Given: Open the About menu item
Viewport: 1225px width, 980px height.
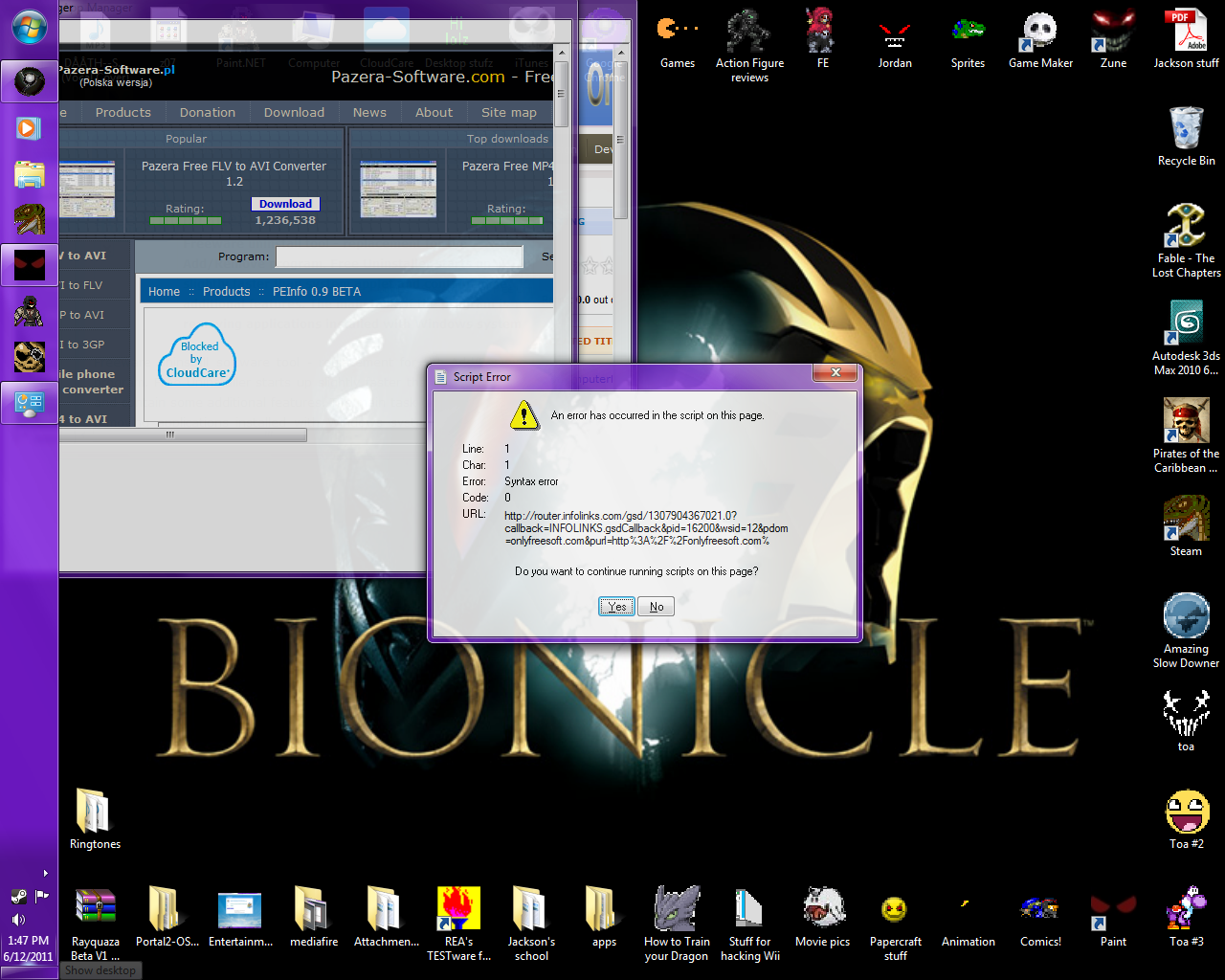Looking at the screenshot, I should tap(434, 112).
